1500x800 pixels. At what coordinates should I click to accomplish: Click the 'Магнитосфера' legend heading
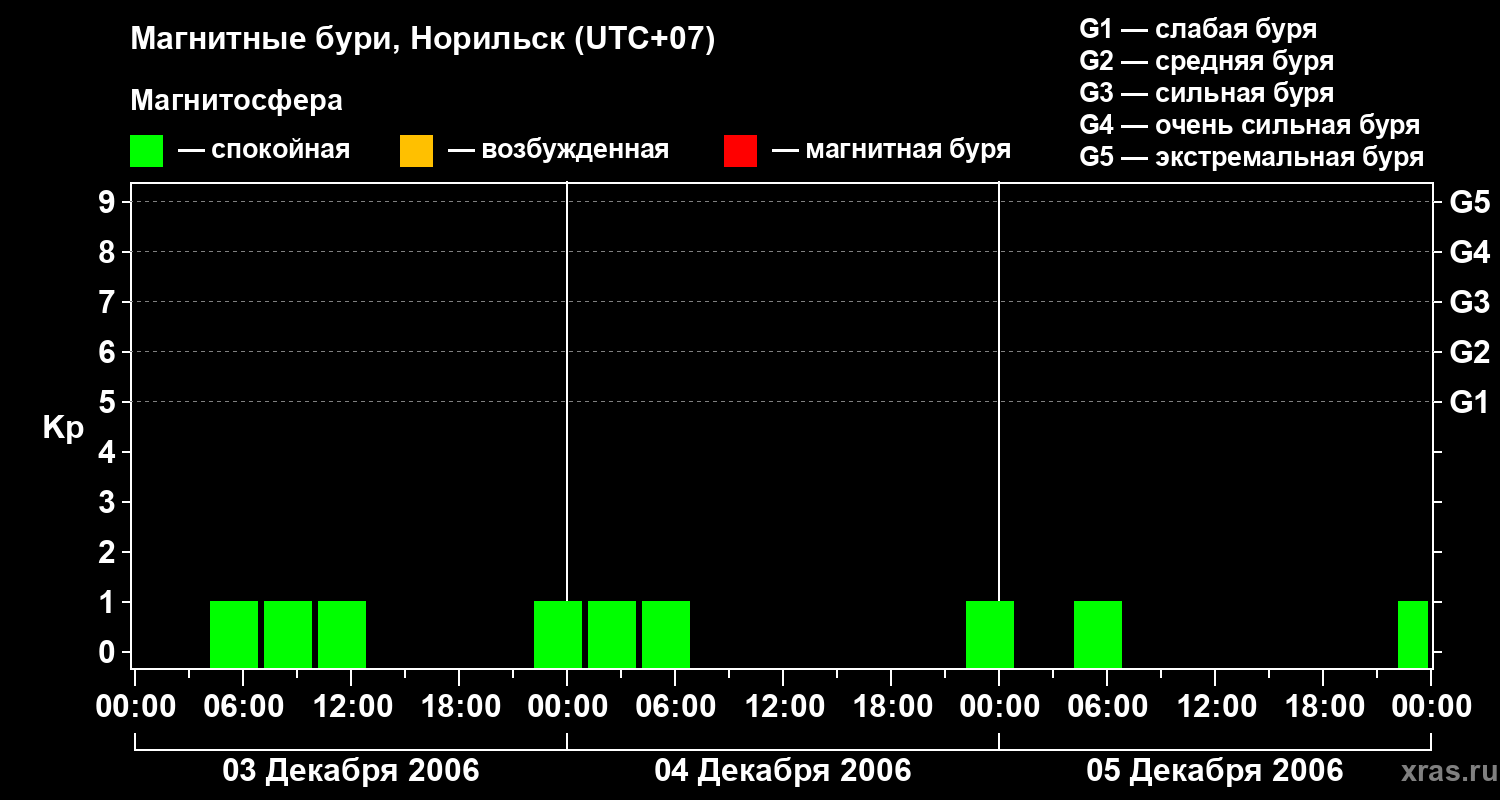[x=236, y=101]
